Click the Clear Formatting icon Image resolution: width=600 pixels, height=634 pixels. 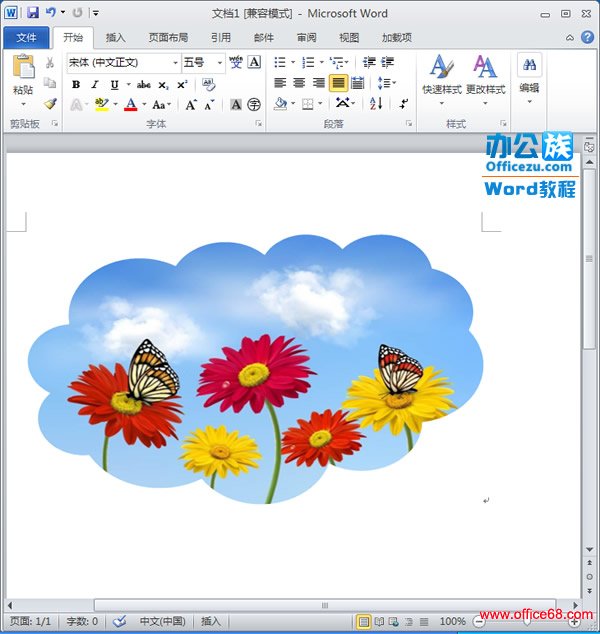click(208, 85)
